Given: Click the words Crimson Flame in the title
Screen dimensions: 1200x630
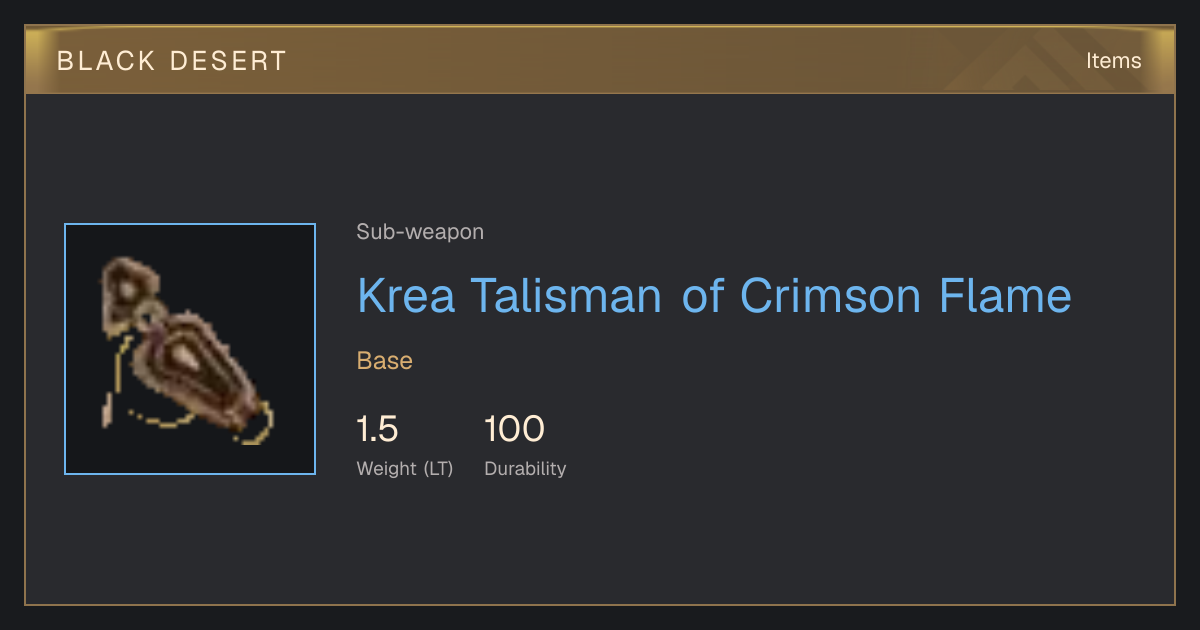Looking at the screenshot, I should point(906,296).
